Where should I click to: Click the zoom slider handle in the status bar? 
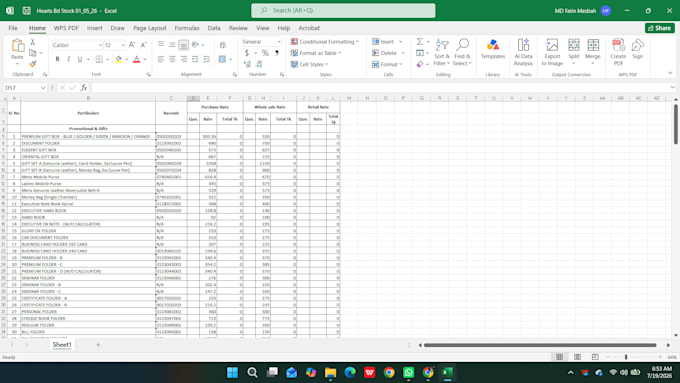pyautogui.click(x=626, y=357)
